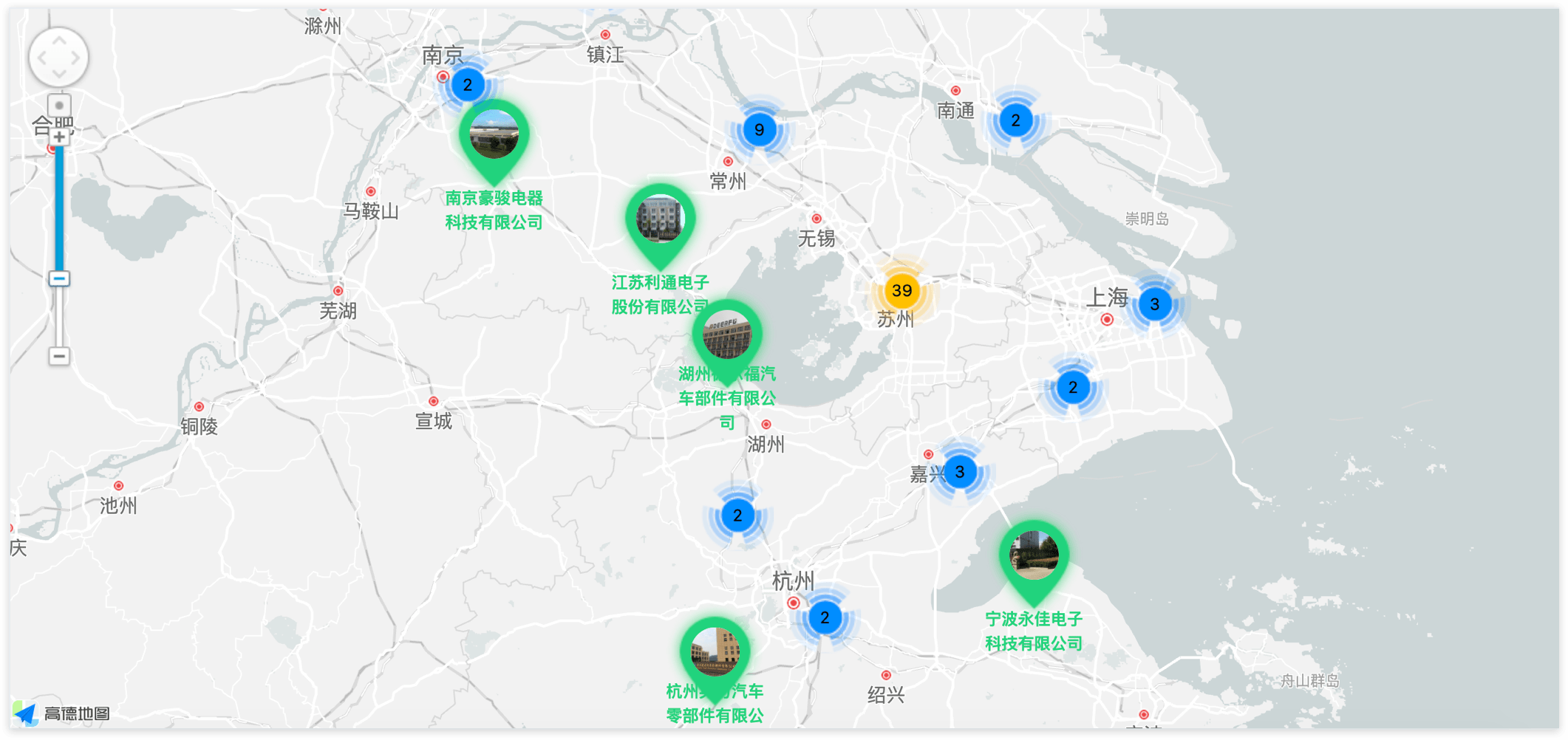Click the 滁州 city label
Viewport: 1568px width, 740px height.
pos(323,27)
